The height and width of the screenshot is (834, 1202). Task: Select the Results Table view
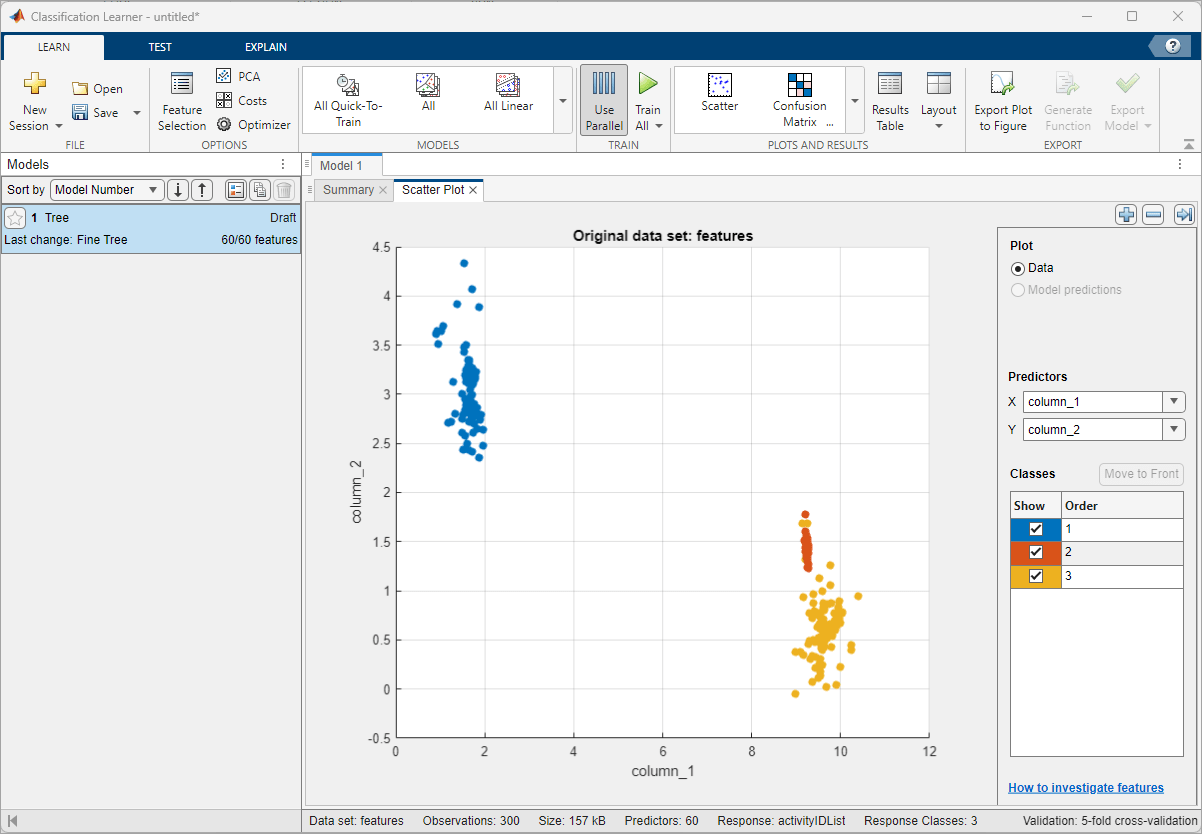889,99
